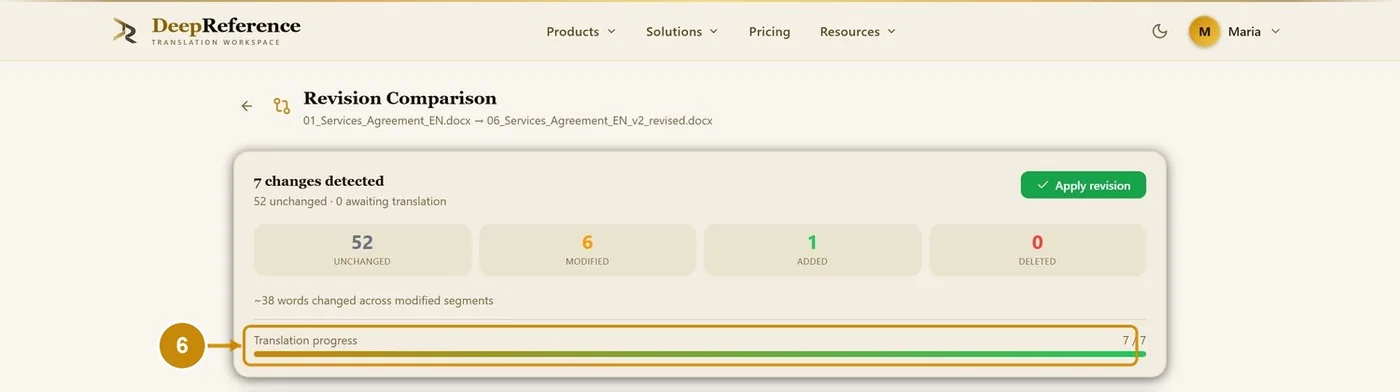Open Maria's avatar badge
This screenshot has height=392, width=1400.
[1204, 32]
